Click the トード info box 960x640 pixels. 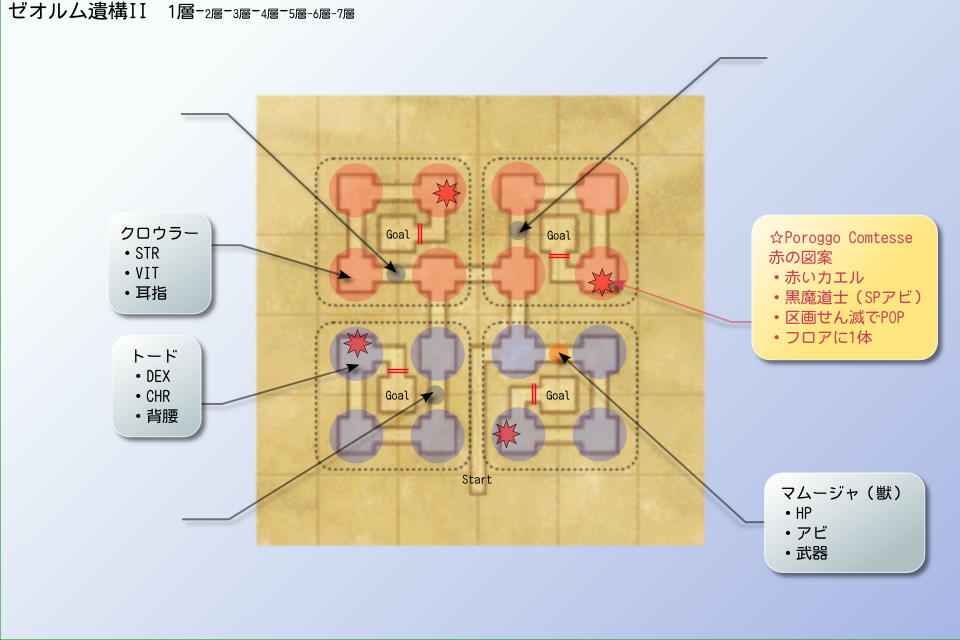[156, 385]
